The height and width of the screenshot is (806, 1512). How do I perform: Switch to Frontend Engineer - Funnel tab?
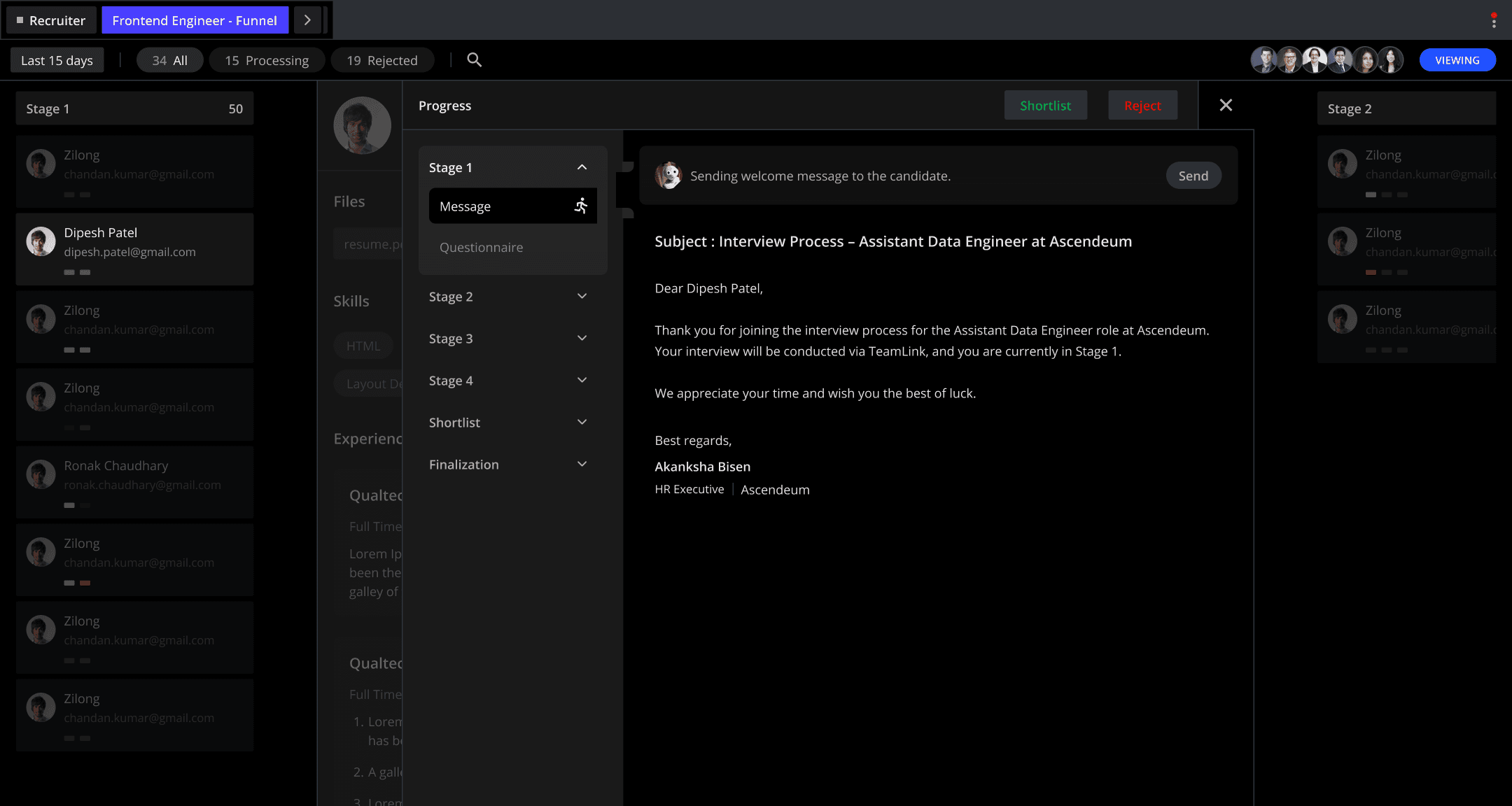click(195, 20)
